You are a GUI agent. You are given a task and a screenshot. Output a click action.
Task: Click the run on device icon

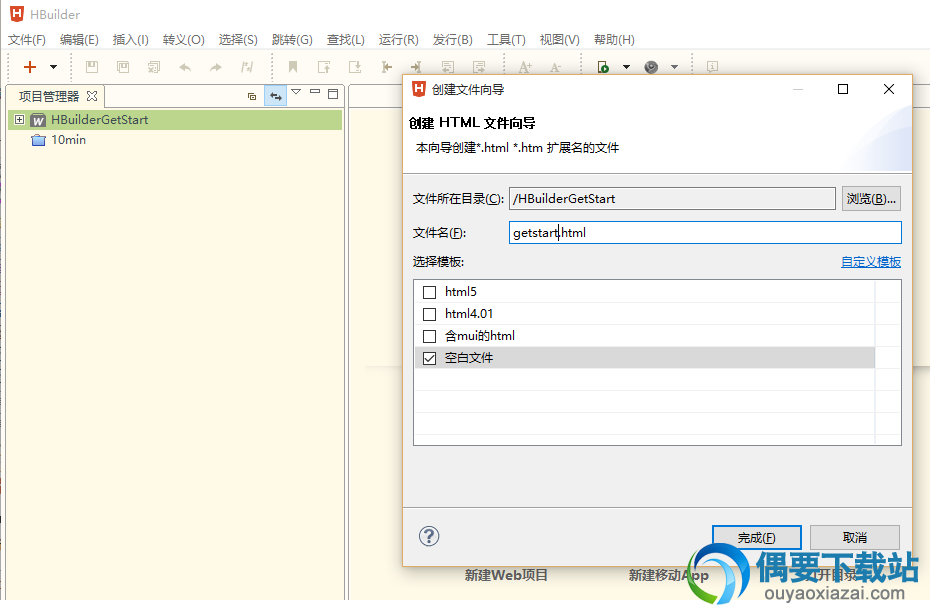click(x=603, y=67)
